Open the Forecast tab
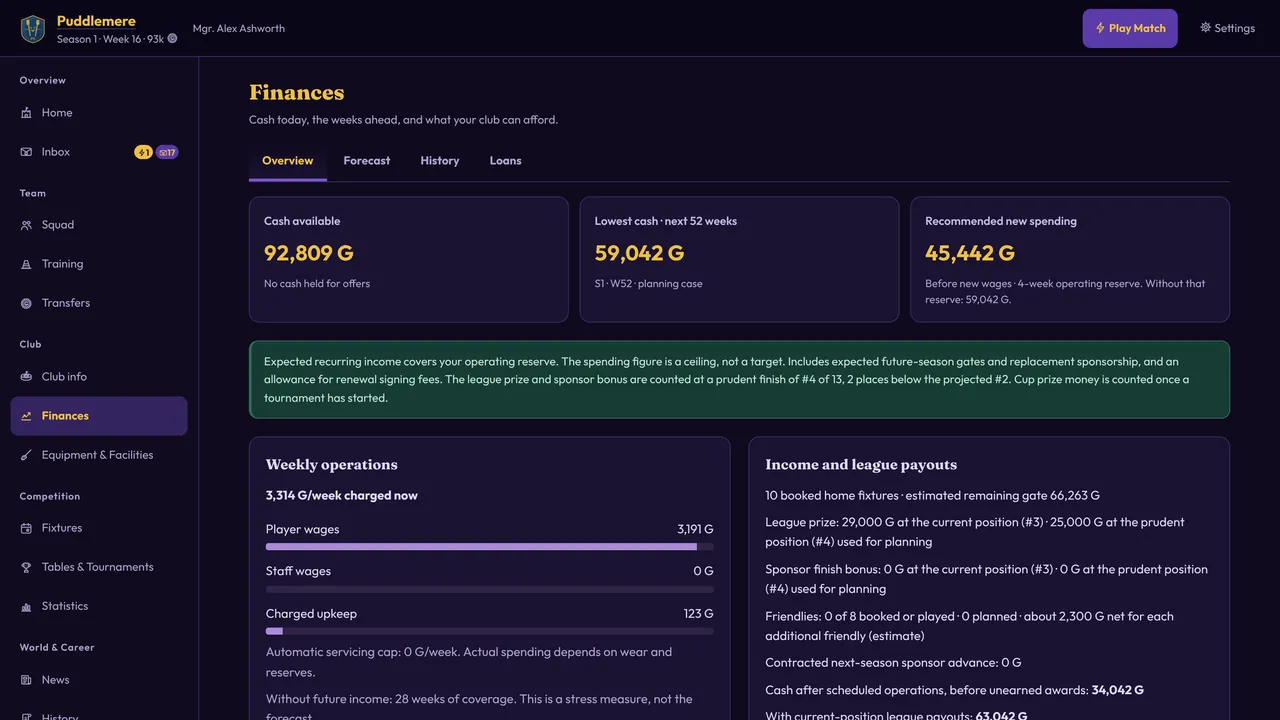Image resolution: width=1280 pixels, height=720 pixels. click(x=367, y=161)
